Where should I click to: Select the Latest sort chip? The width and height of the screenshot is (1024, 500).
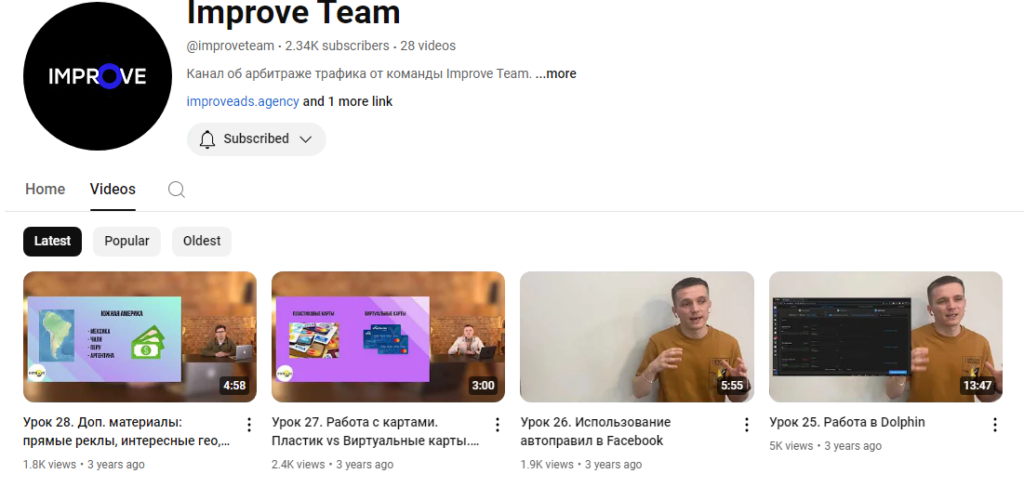coord(52,241)
